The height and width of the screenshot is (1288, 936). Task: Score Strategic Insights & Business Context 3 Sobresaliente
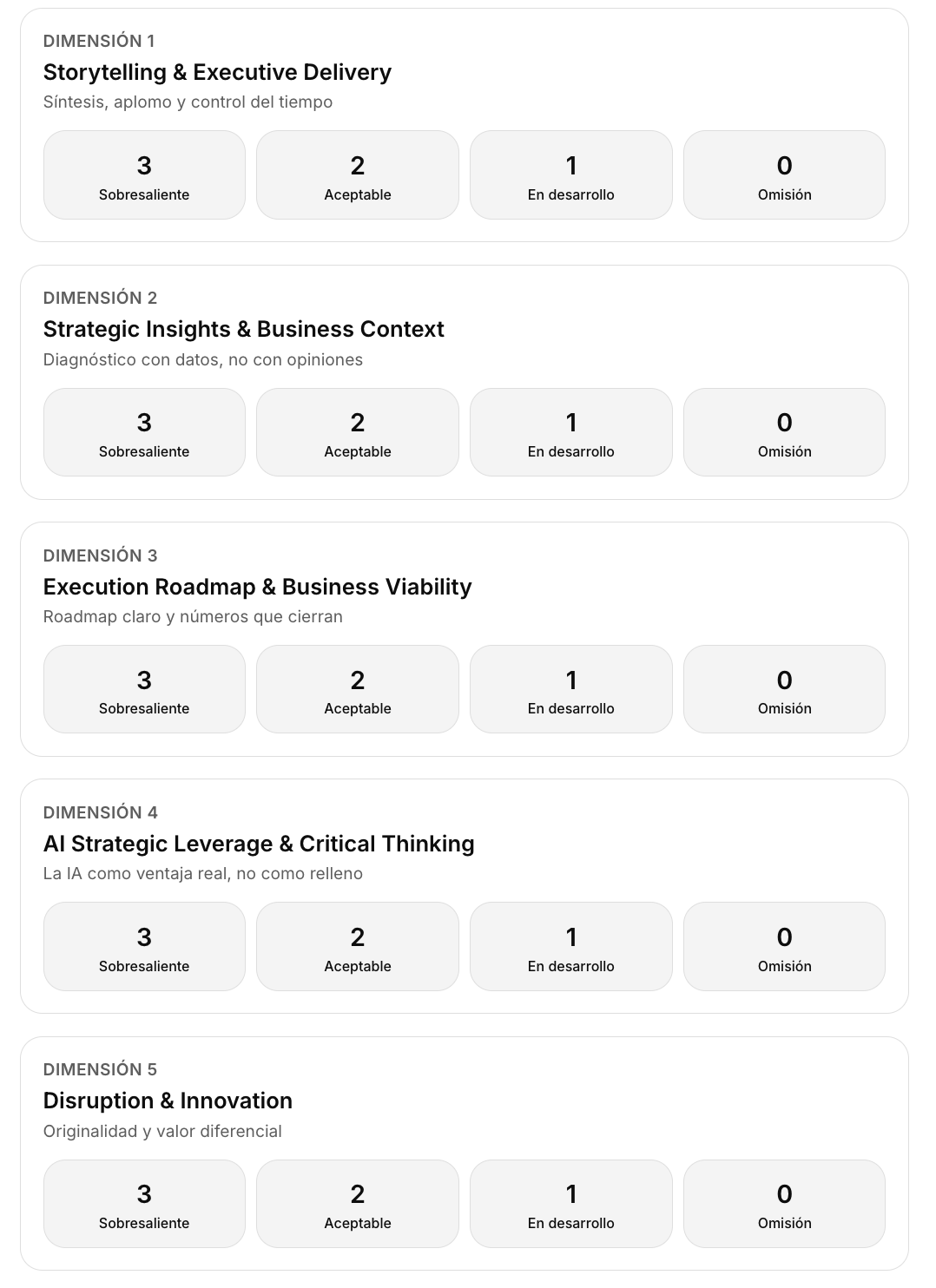[x=144, y=432]
